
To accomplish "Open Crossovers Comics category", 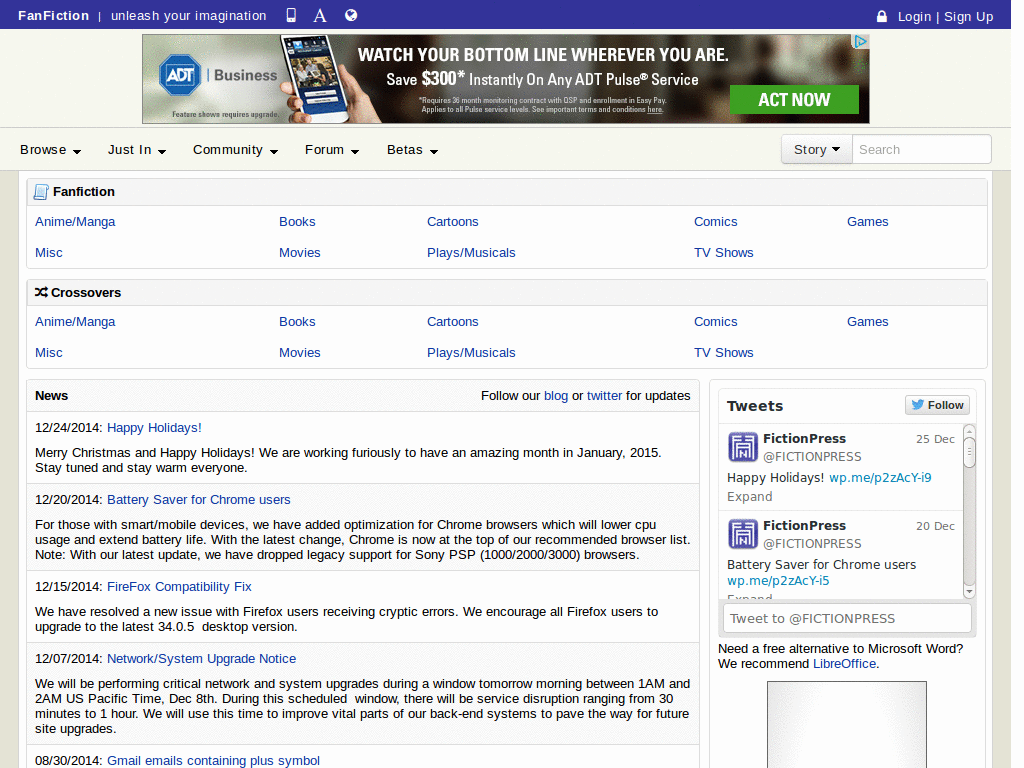I will tap(716, 321).
